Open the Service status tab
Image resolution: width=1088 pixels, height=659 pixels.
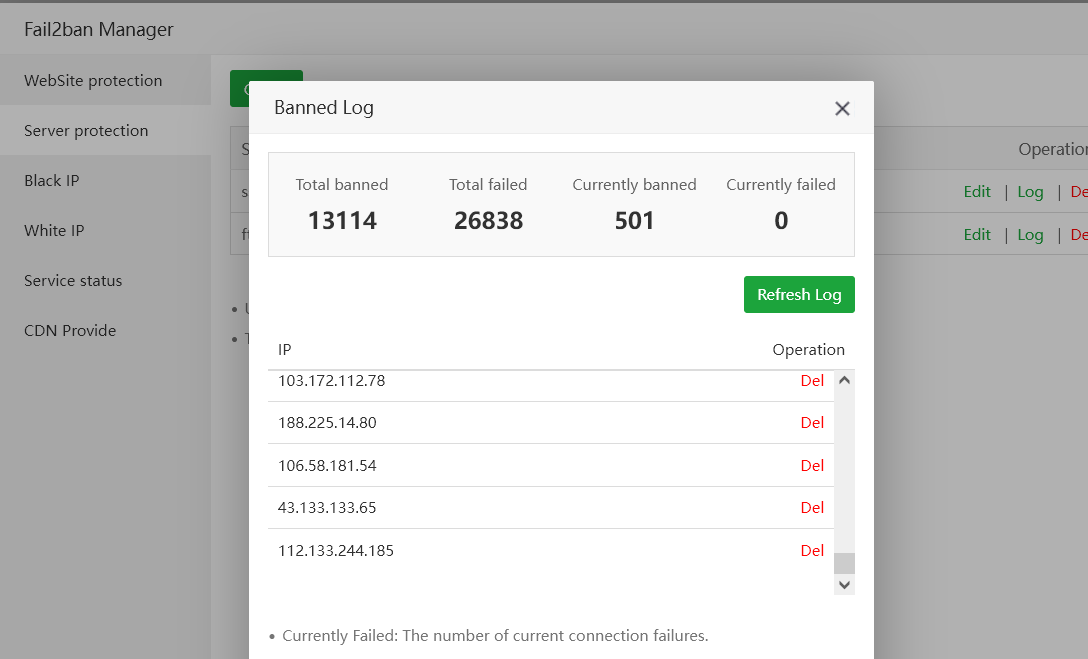tap(73, 281)
